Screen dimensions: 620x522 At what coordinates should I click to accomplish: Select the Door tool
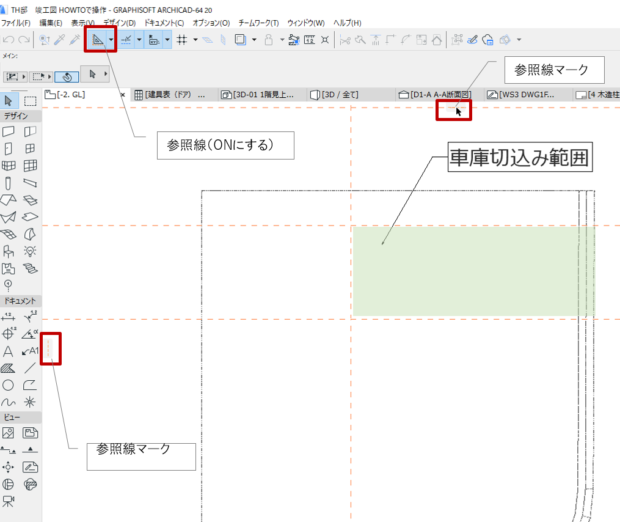click(8, 149)
